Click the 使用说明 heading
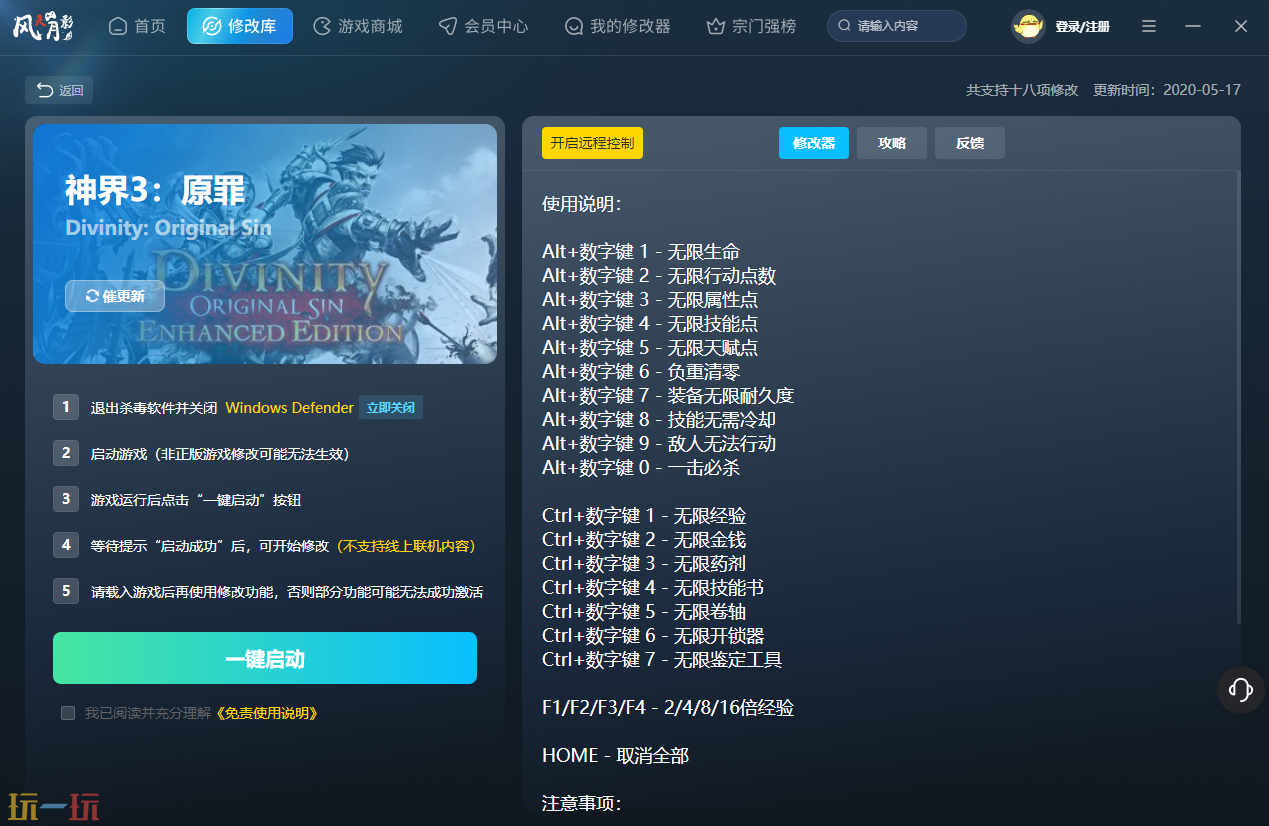 tap(582, 204)
